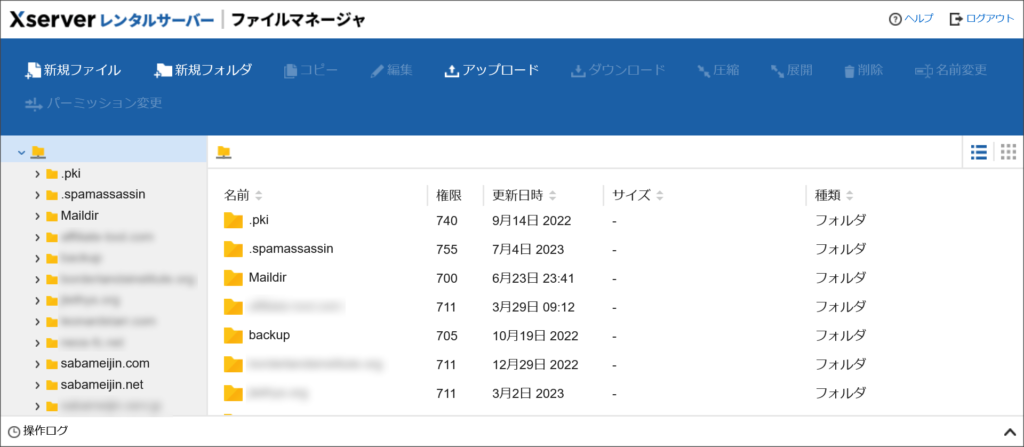The width and height of the screenshot is (1024, 447).
Task: Select sabameijin.com in the sidebar tree
Action: point(105,363)
